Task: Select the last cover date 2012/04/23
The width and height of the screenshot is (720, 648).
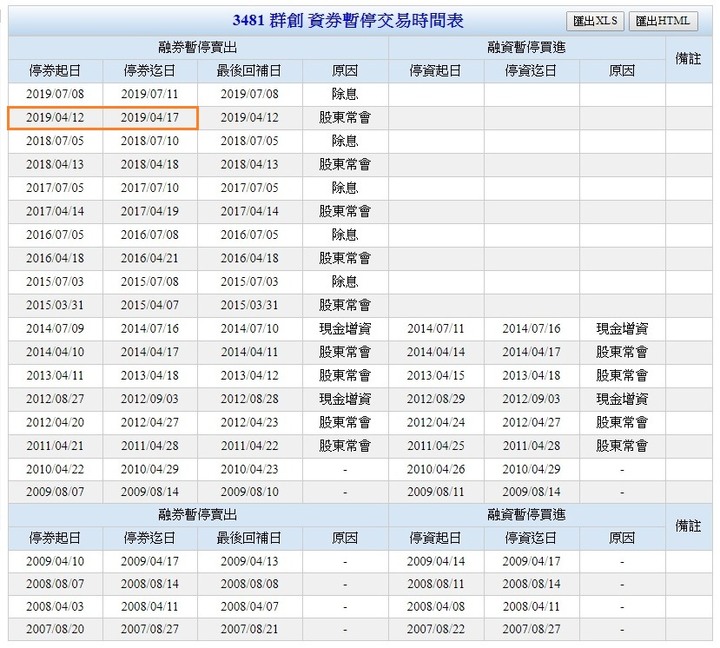Action: (x=249, y=423)
